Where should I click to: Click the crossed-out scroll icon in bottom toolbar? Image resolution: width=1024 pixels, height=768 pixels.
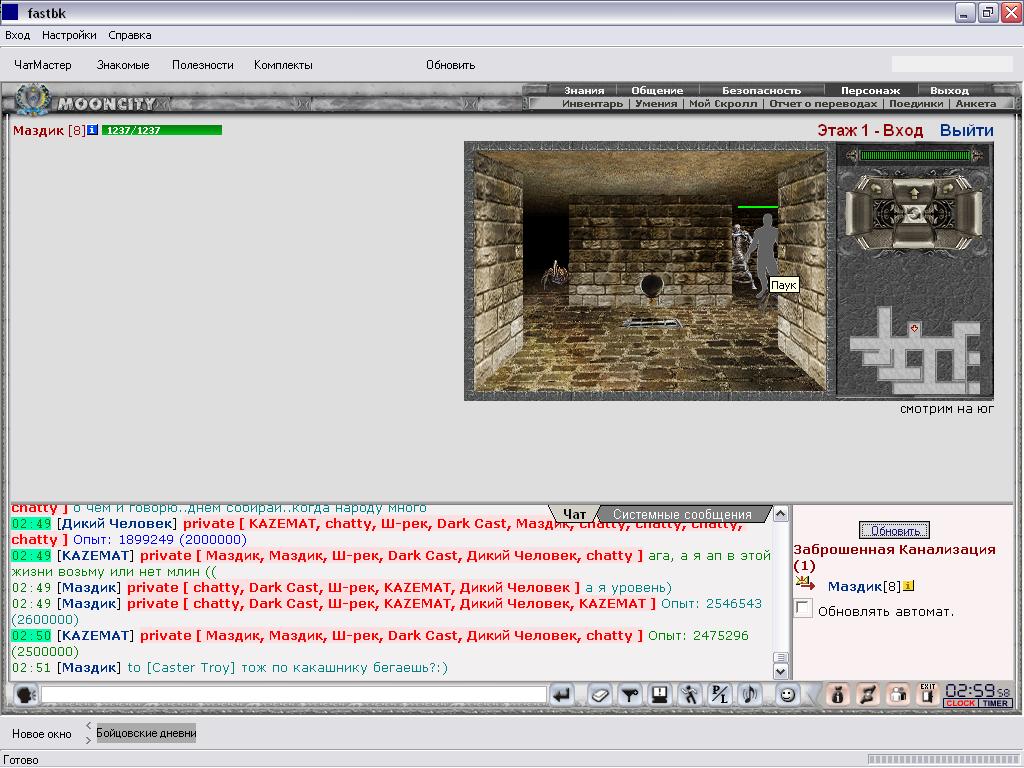point(867,695)
